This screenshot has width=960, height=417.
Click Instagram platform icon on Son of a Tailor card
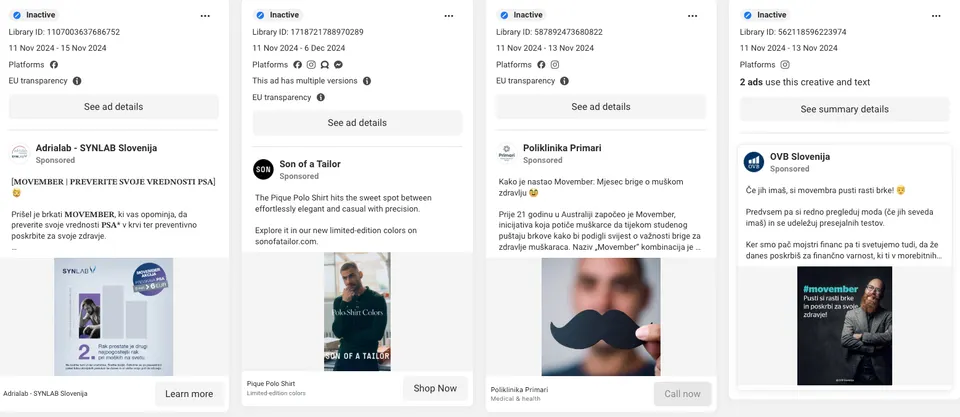pos(311,64)
